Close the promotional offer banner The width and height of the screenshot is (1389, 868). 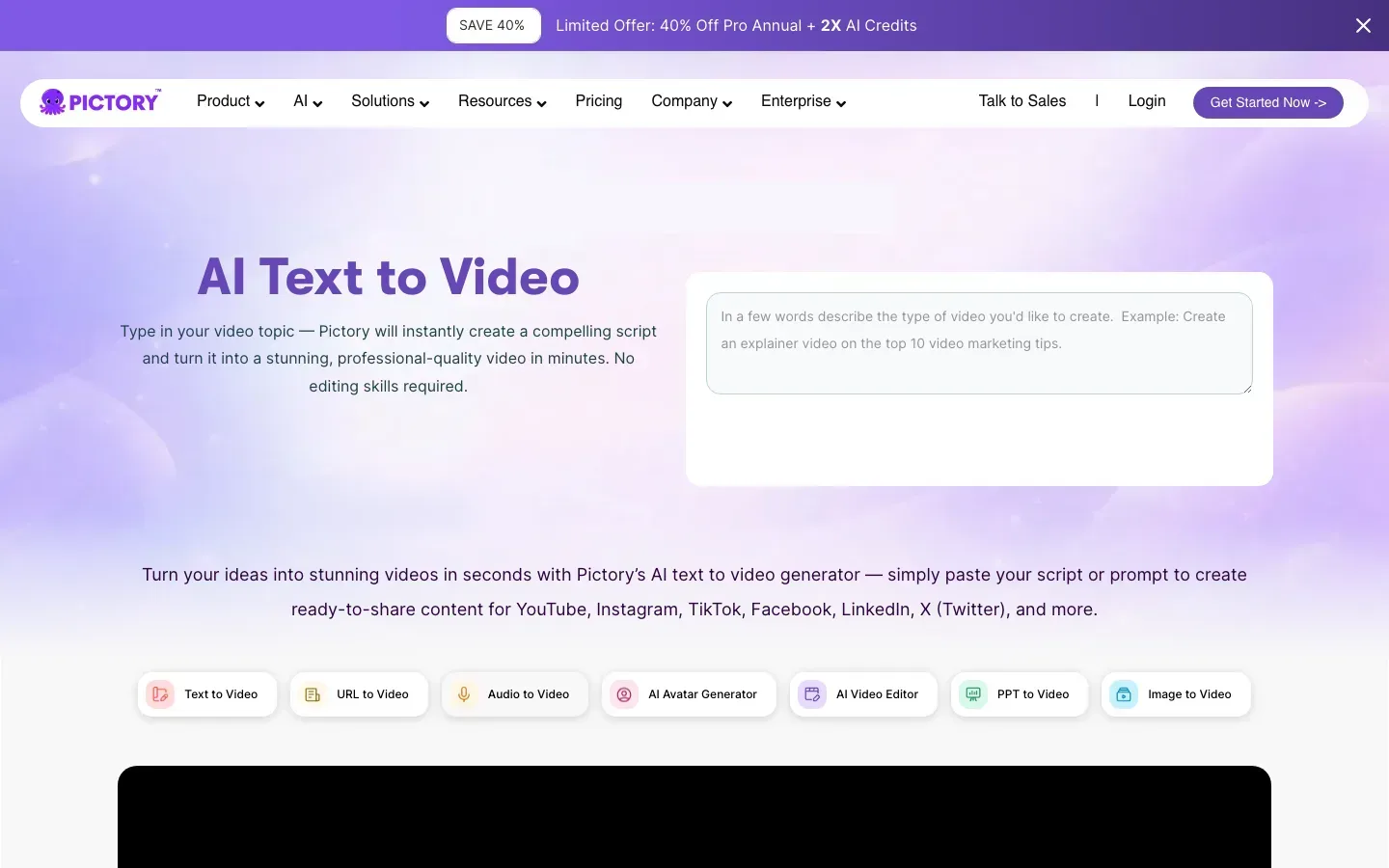(x=1363, y=26)
